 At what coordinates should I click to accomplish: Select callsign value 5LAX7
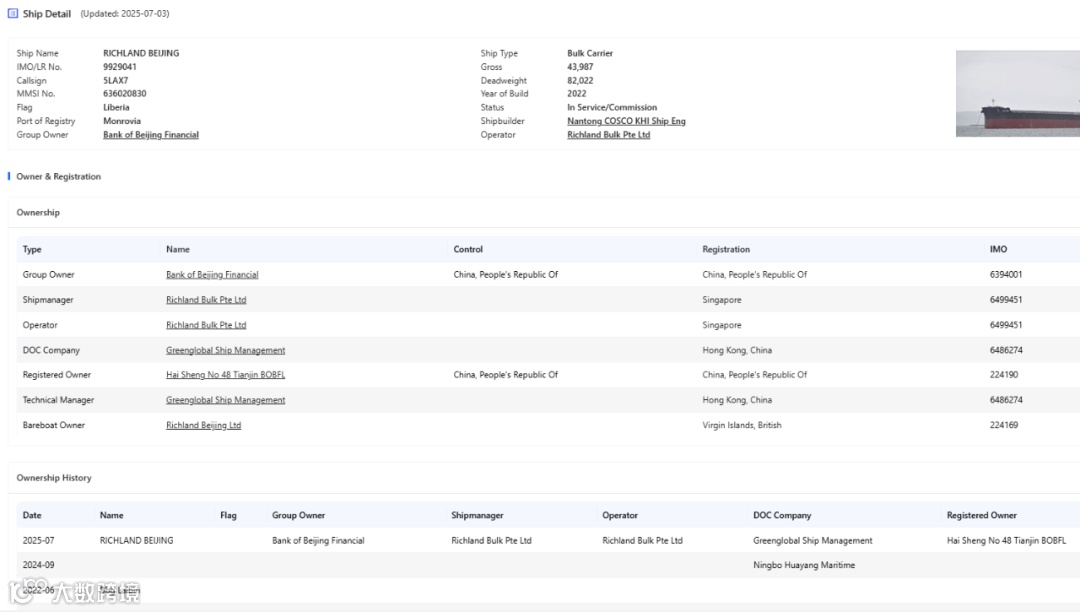tap(116, 81)
